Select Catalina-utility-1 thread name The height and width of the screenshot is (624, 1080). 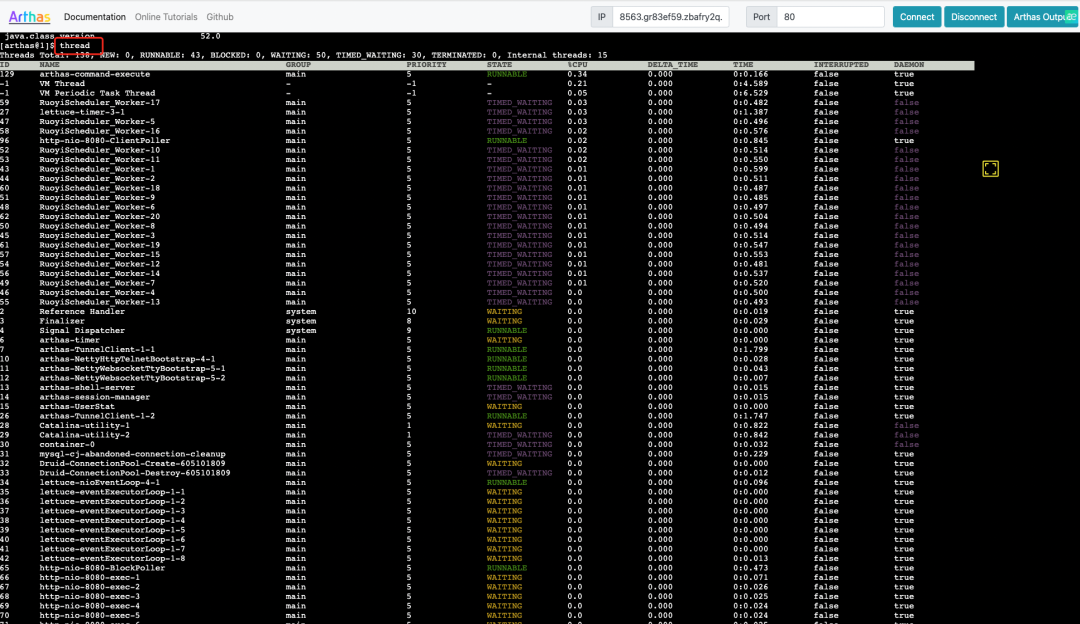pos(85,426)
